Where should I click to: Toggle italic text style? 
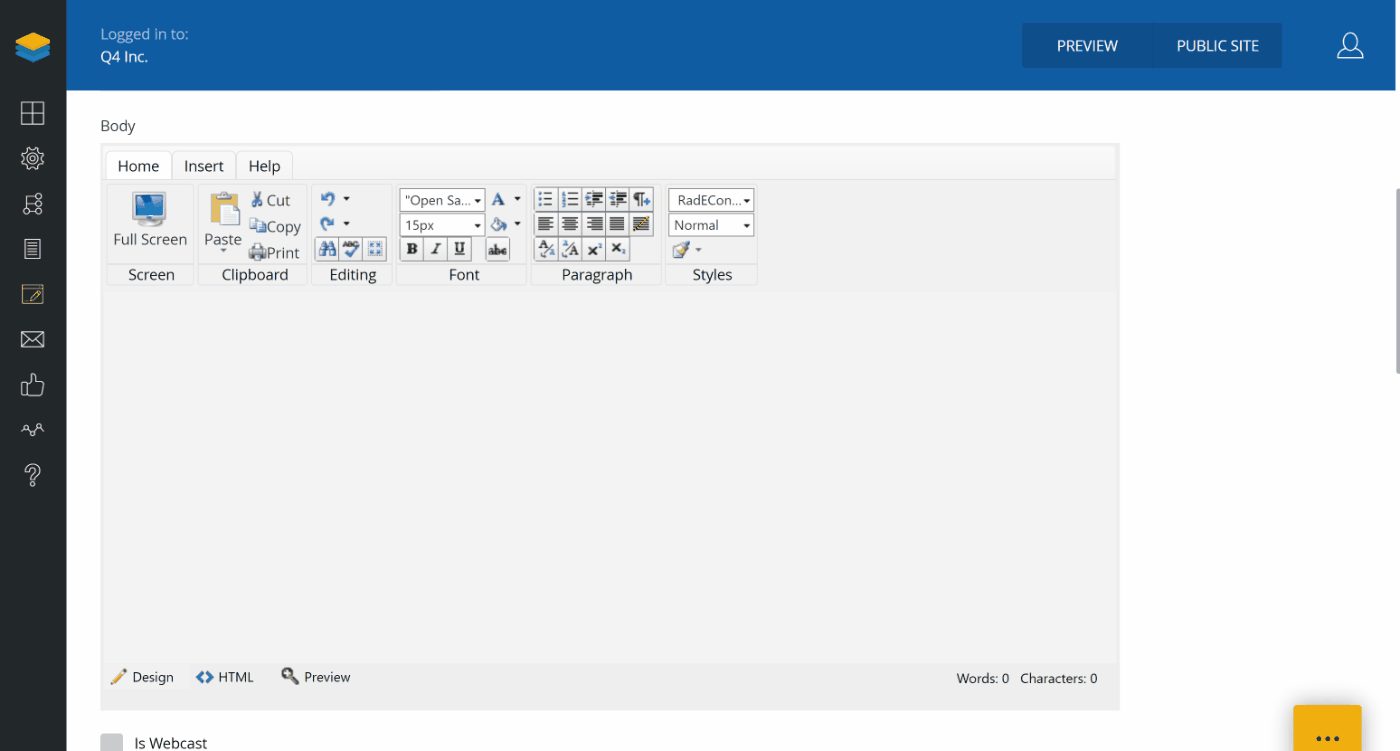(436, 250)
